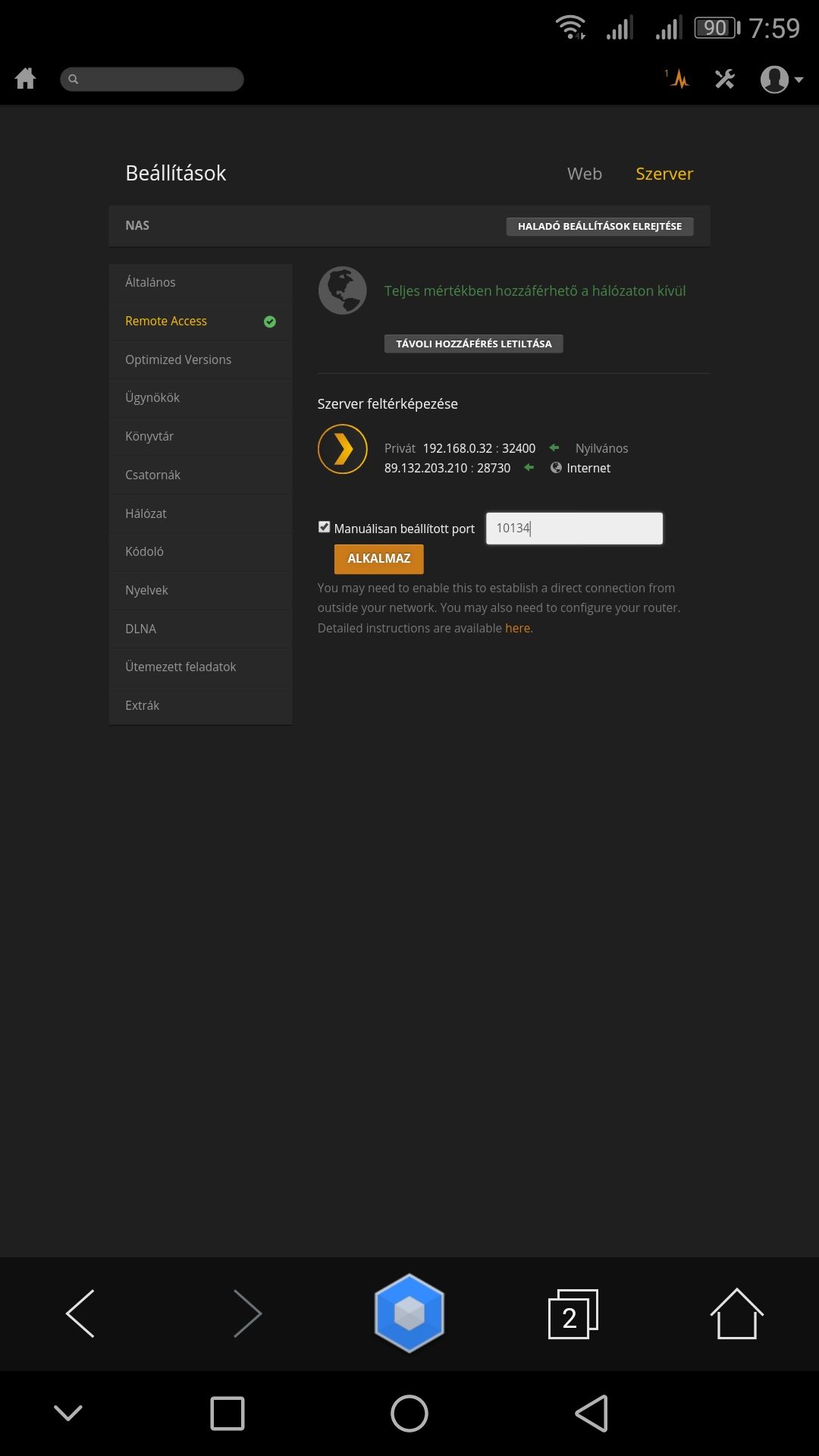Switch to the Web settings tab
This screenshot has width=819, height=1456.
[x=585, y=174]
